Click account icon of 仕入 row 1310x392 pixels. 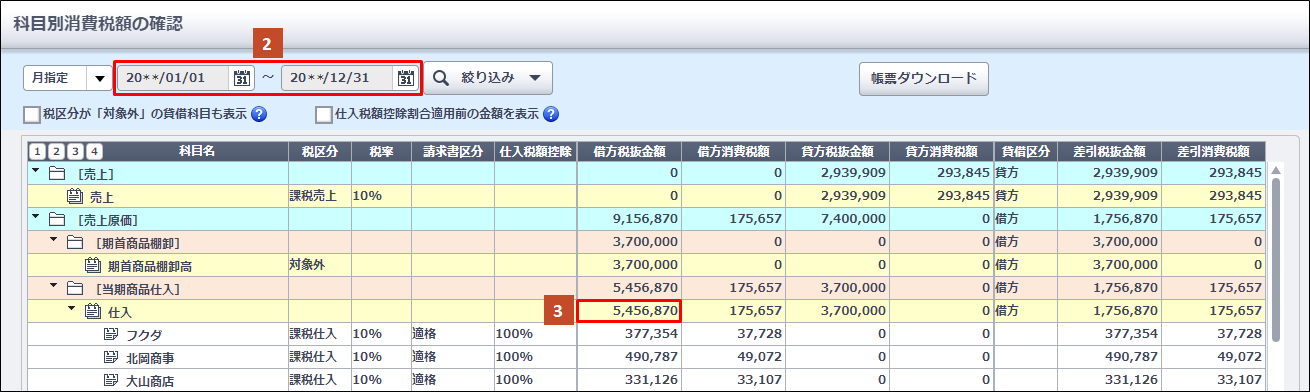(92, 311)
